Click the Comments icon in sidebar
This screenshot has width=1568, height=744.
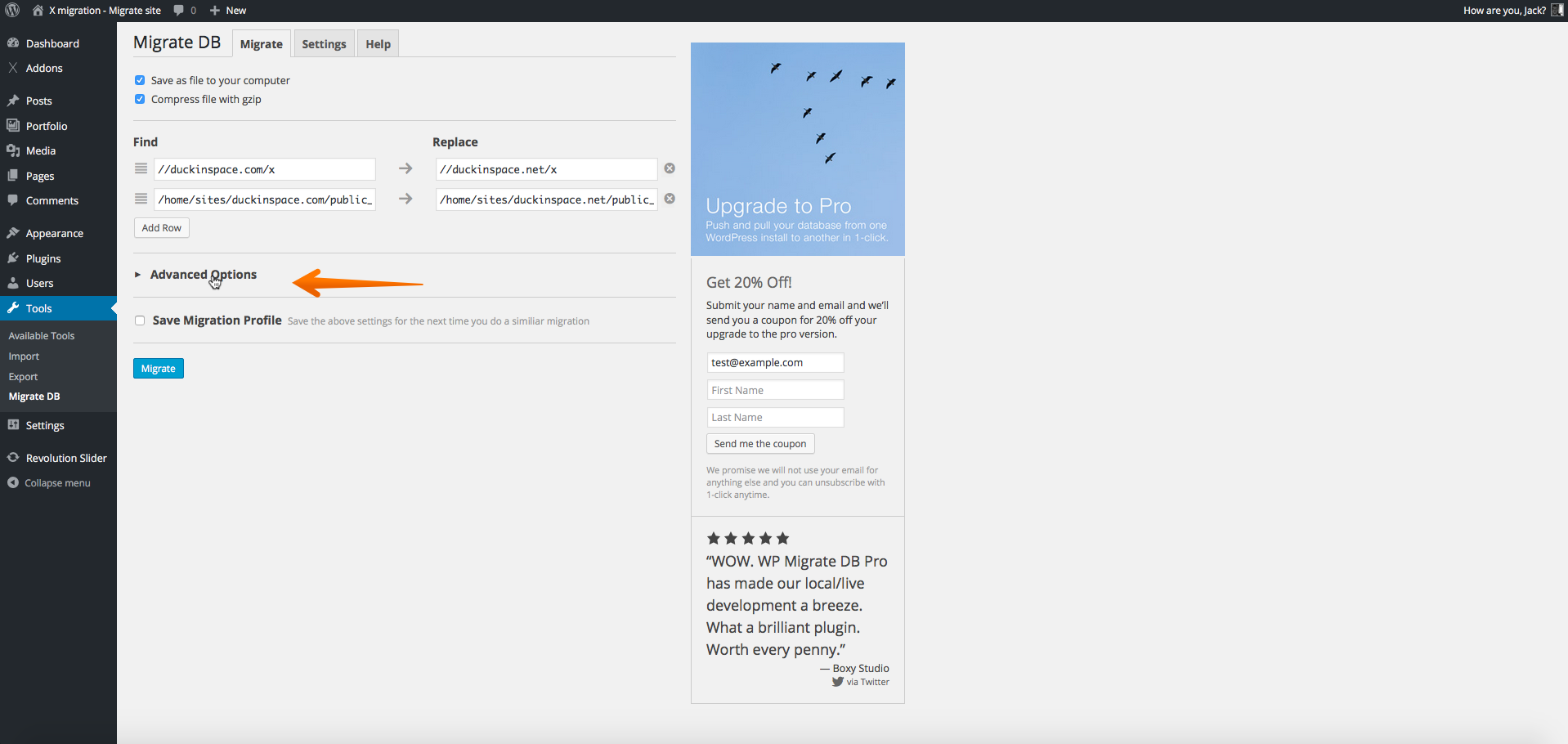pyautogui.click(x=13, y=199)
